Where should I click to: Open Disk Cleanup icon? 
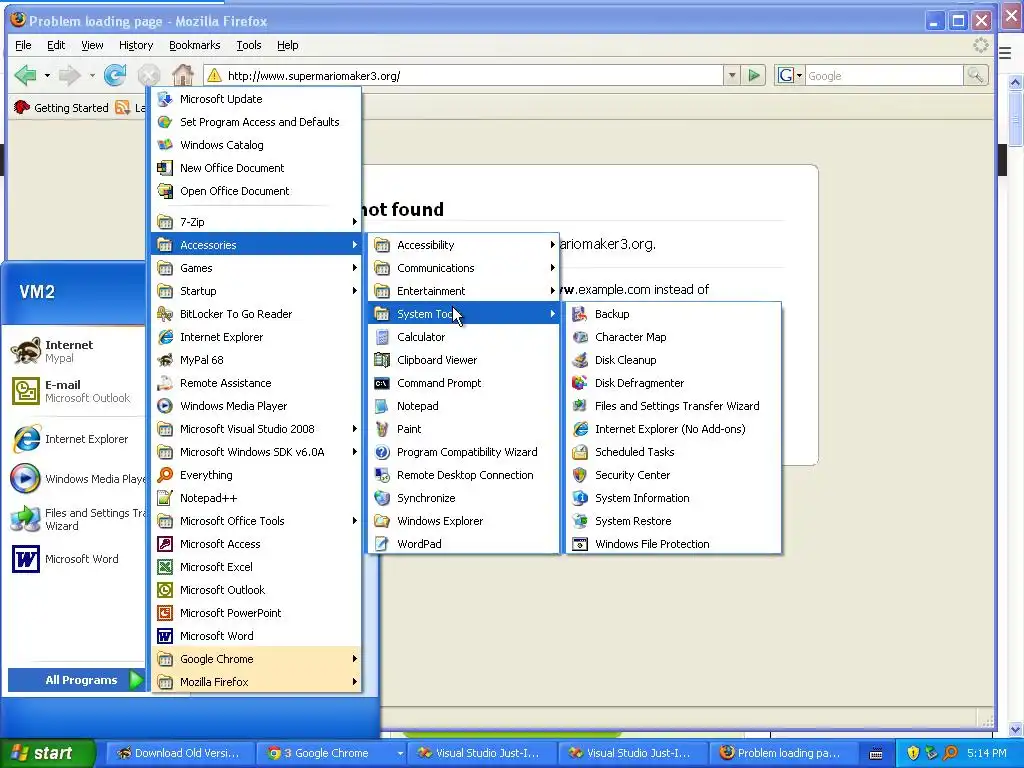[580, 360]
